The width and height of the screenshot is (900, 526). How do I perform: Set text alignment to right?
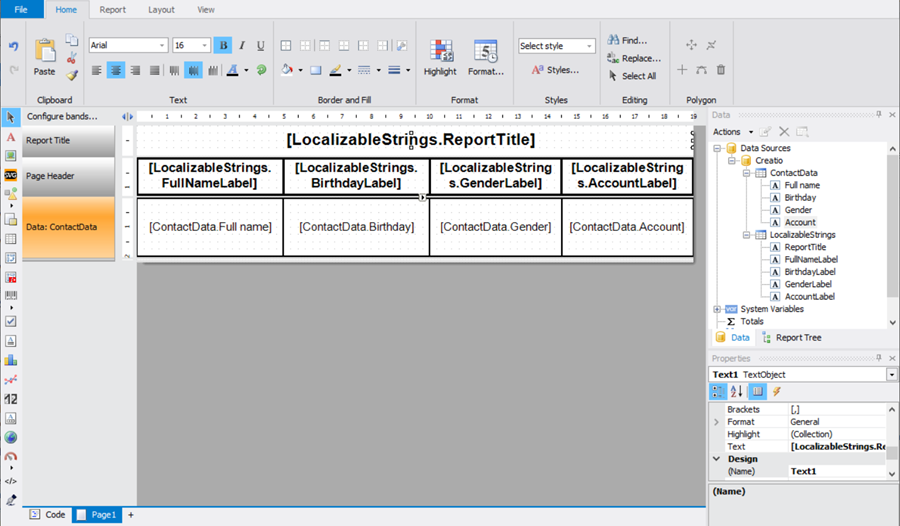click(135, 71)
